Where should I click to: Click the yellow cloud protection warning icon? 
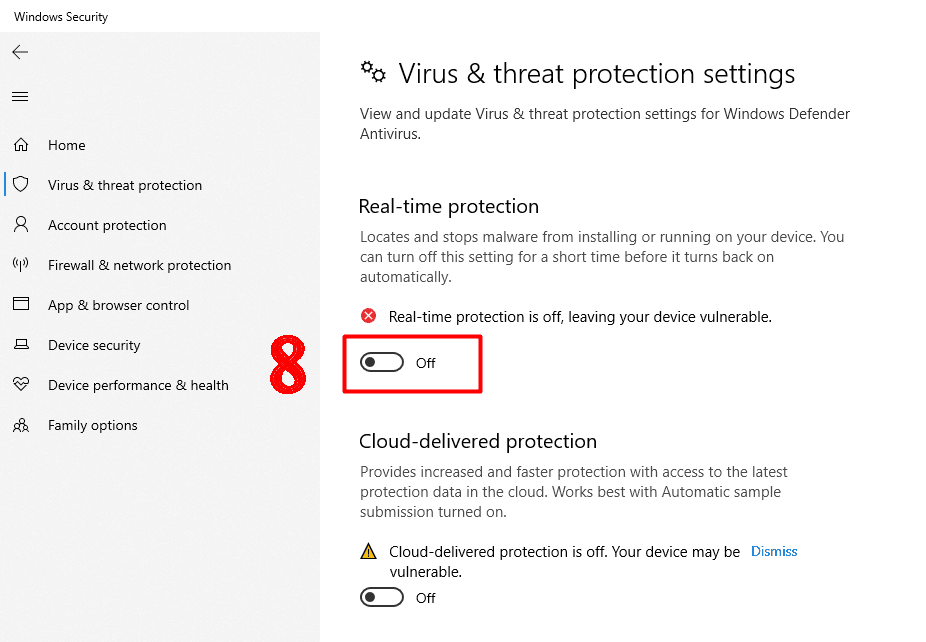pos(369,551)
